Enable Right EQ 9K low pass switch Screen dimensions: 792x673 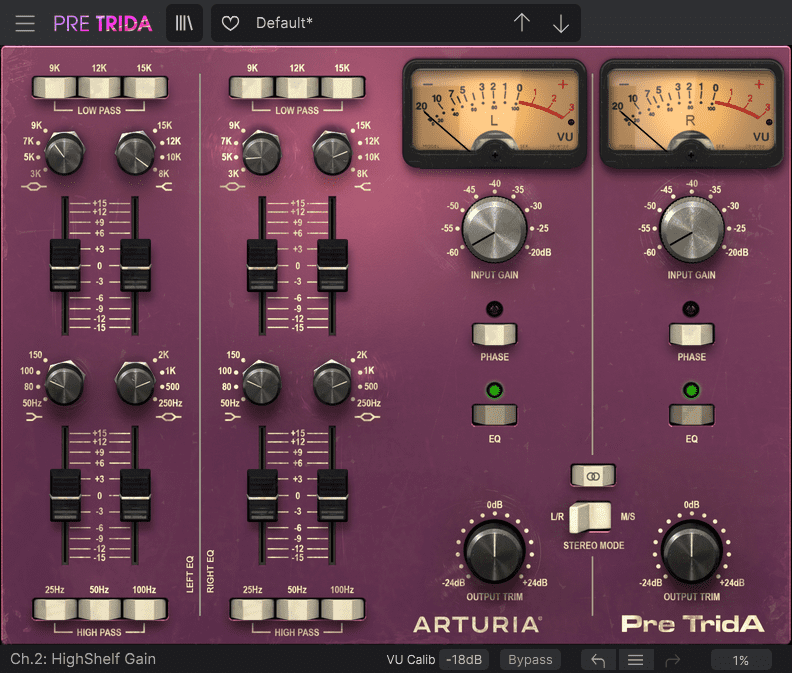coord(253,87)
